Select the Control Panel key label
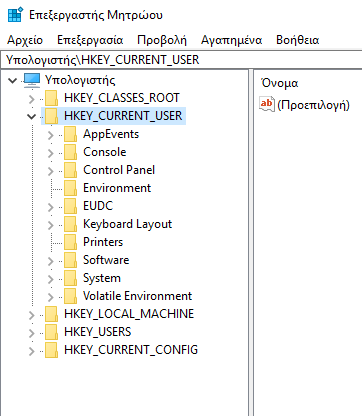 pyautogui.click(x=119, y=170)
